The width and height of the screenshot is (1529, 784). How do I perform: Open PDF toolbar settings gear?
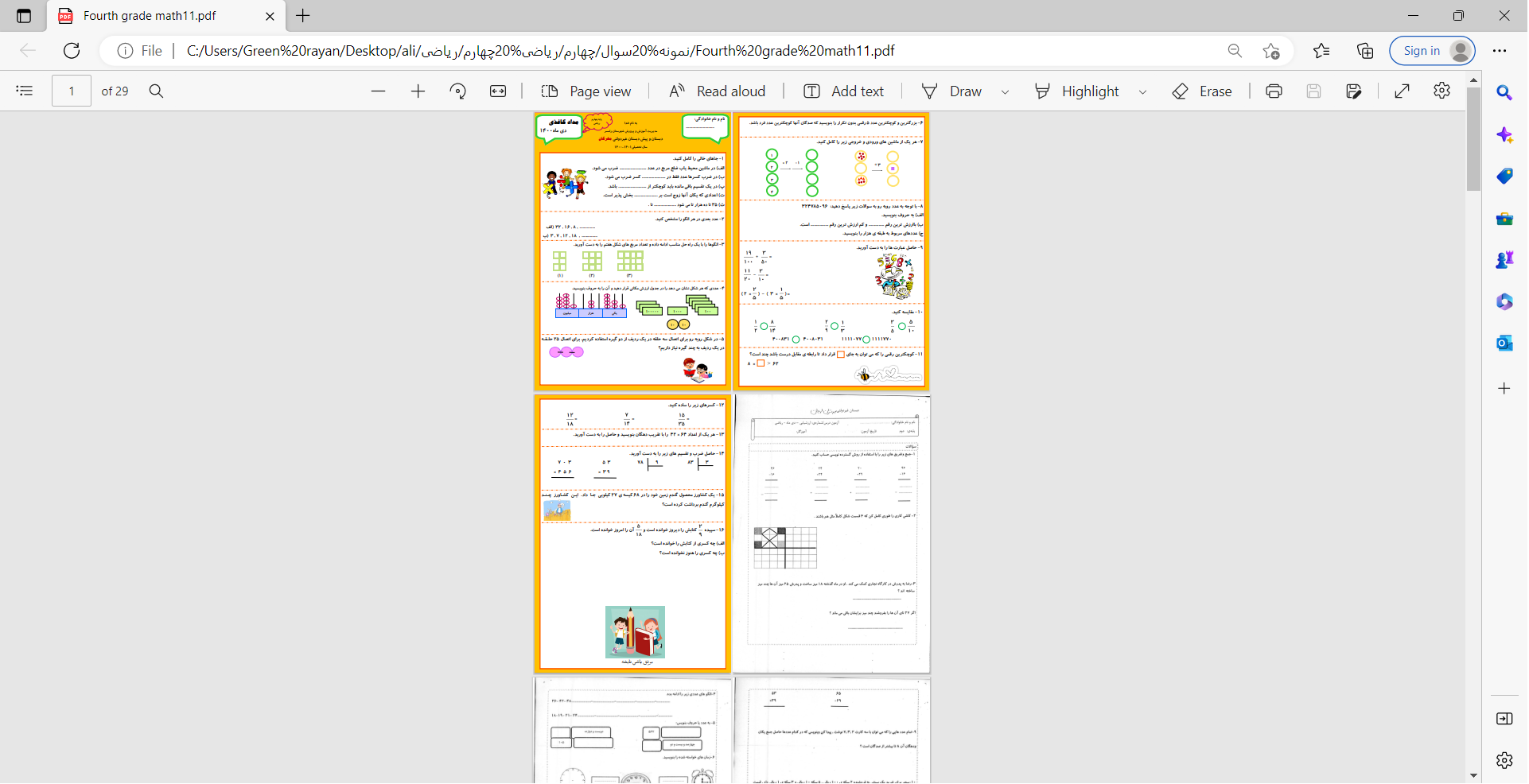point(1441,91)
